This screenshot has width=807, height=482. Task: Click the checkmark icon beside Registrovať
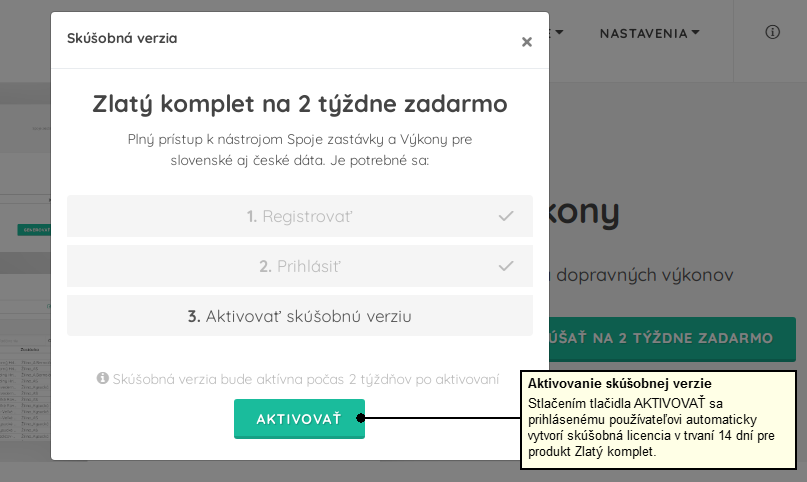(506, 216)
